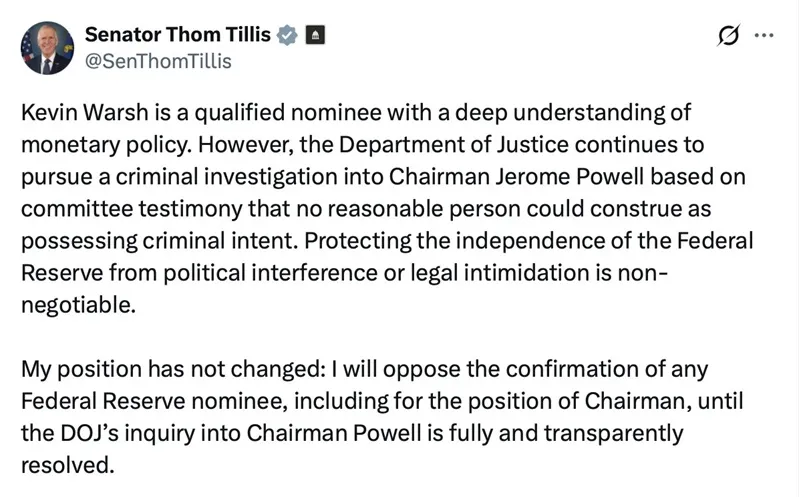Image resolution: width=799 pixels, height=497 pixels.
Task: Click the words "Kevin Warsh" in the post
Action: (77, 113)
